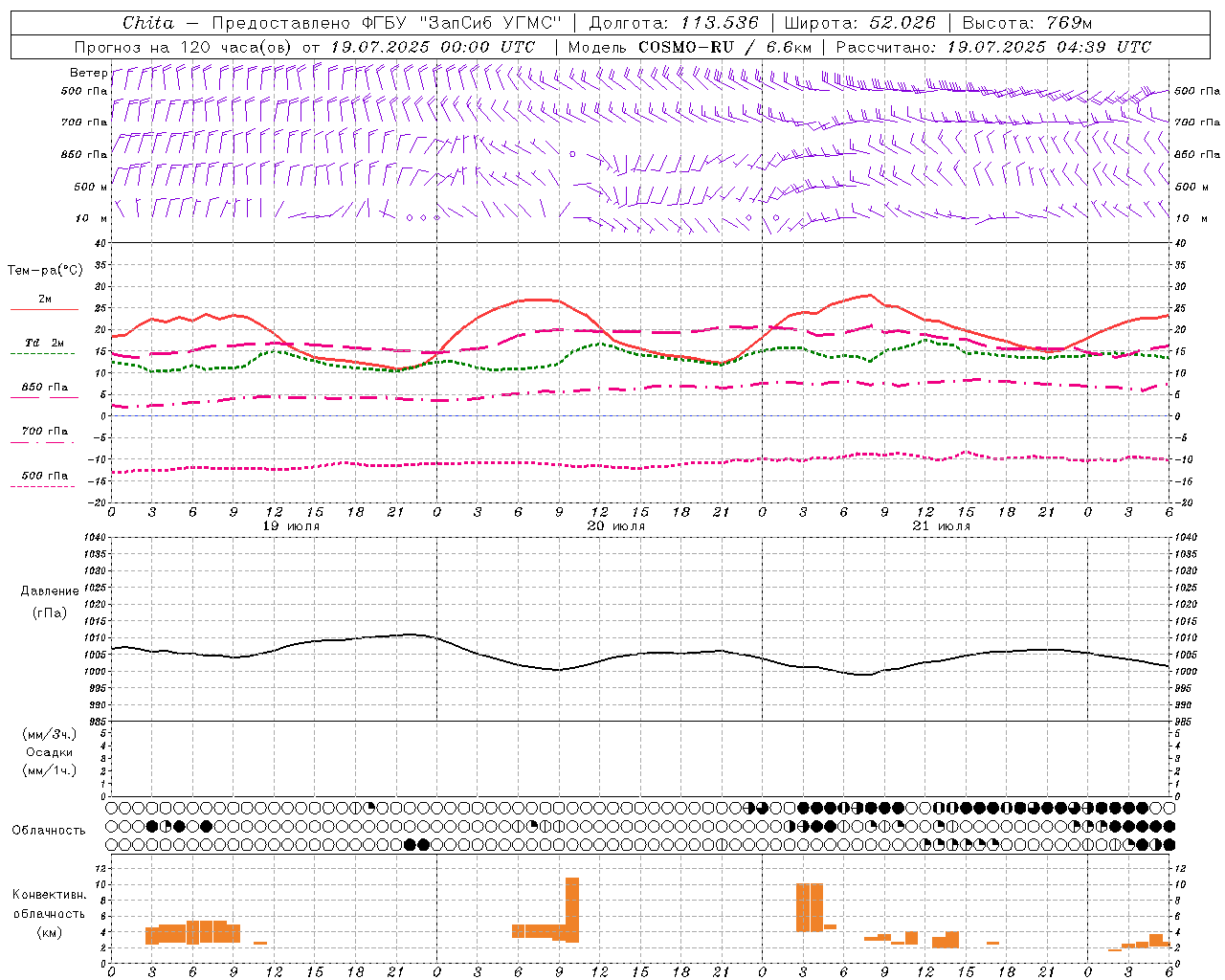Click the Тем-ра(°C) temperature label
1225x980 pixels.
click(x=45, y=271)
